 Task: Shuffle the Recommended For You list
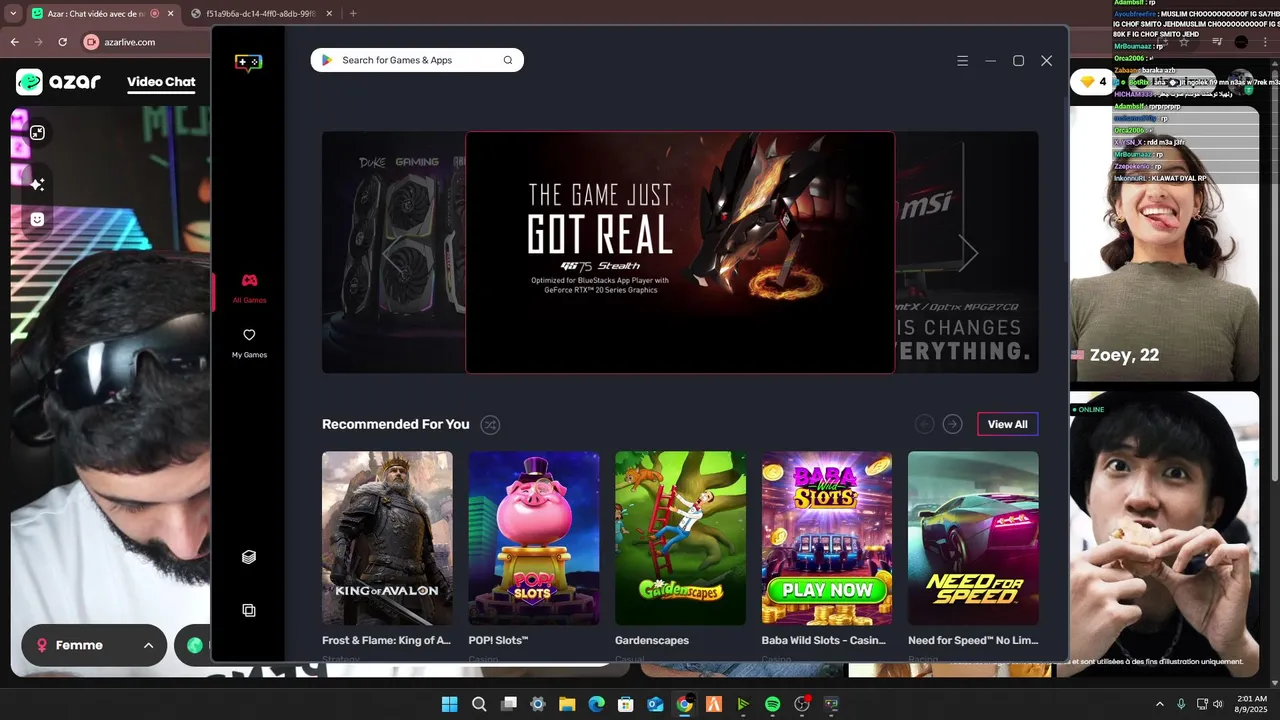pyautogui.click(x=490, y=425)
